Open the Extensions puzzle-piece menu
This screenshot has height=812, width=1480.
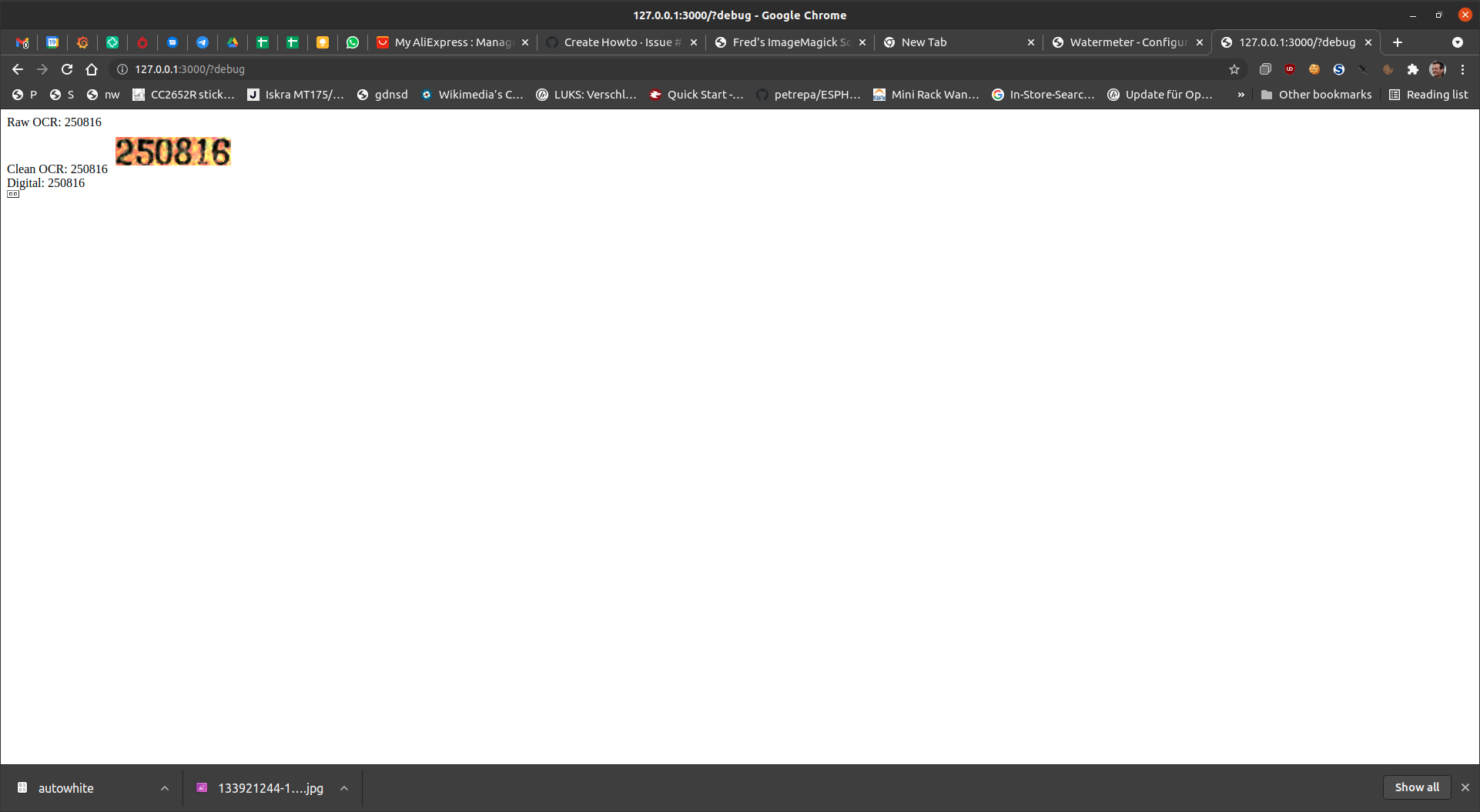(x=1413, y=69)
